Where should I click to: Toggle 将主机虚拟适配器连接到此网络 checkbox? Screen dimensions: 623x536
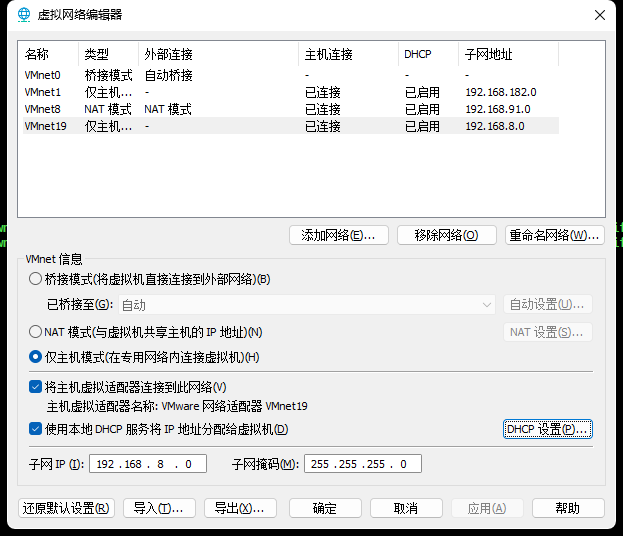pos(35,387)
